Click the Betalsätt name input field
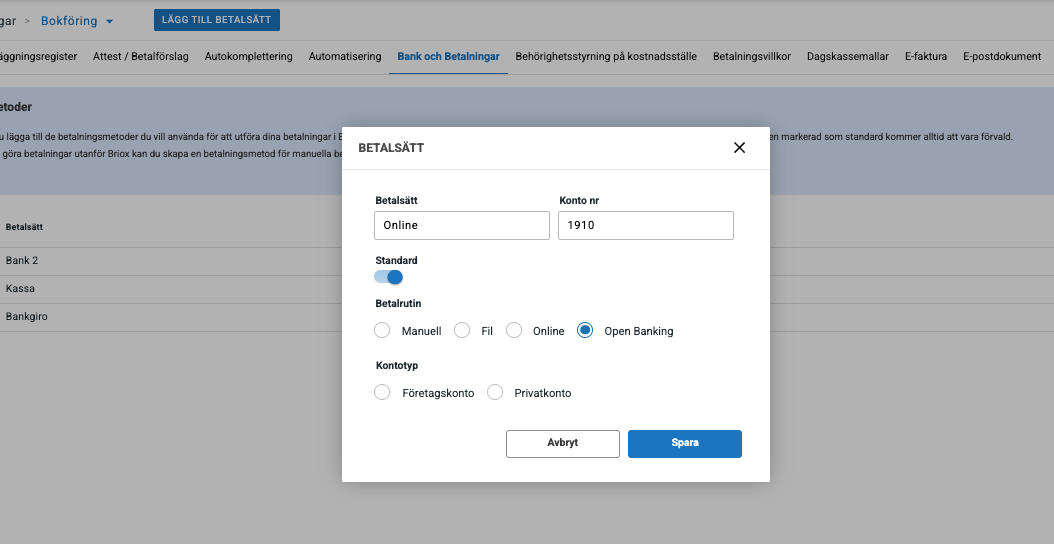The height and width of the screenshot is (544, 1054). click(x=462, y=225)
